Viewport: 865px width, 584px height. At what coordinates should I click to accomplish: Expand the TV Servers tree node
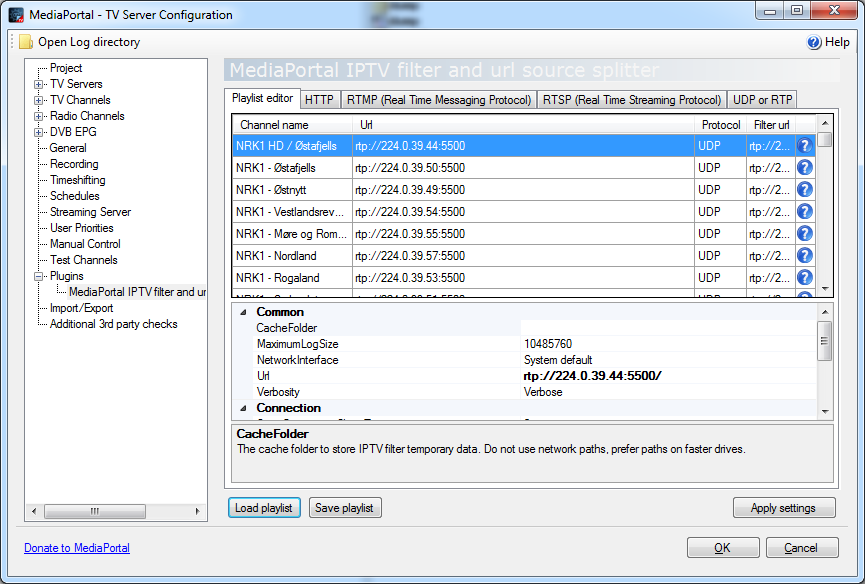tap(38, 84)
